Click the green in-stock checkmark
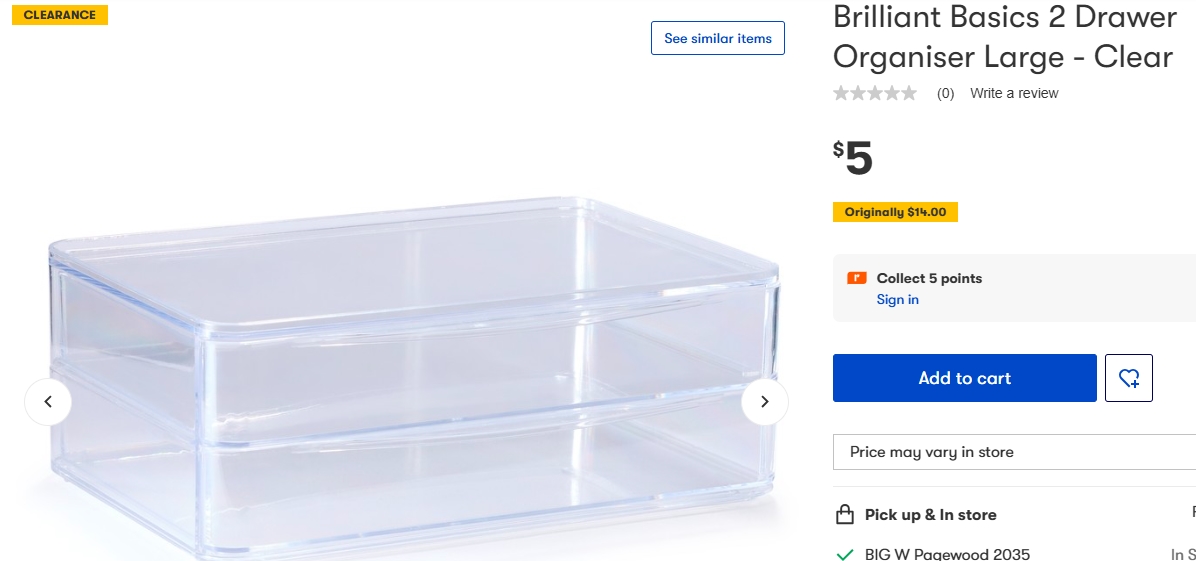This screenshot has width=1196, height=561. pos(845,554)
